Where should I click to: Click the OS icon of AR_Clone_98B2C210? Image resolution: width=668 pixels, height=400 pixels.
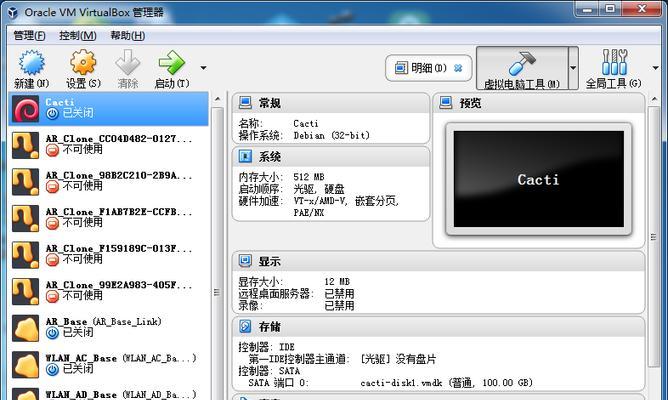pyautogui.click(x=26, y=182)
